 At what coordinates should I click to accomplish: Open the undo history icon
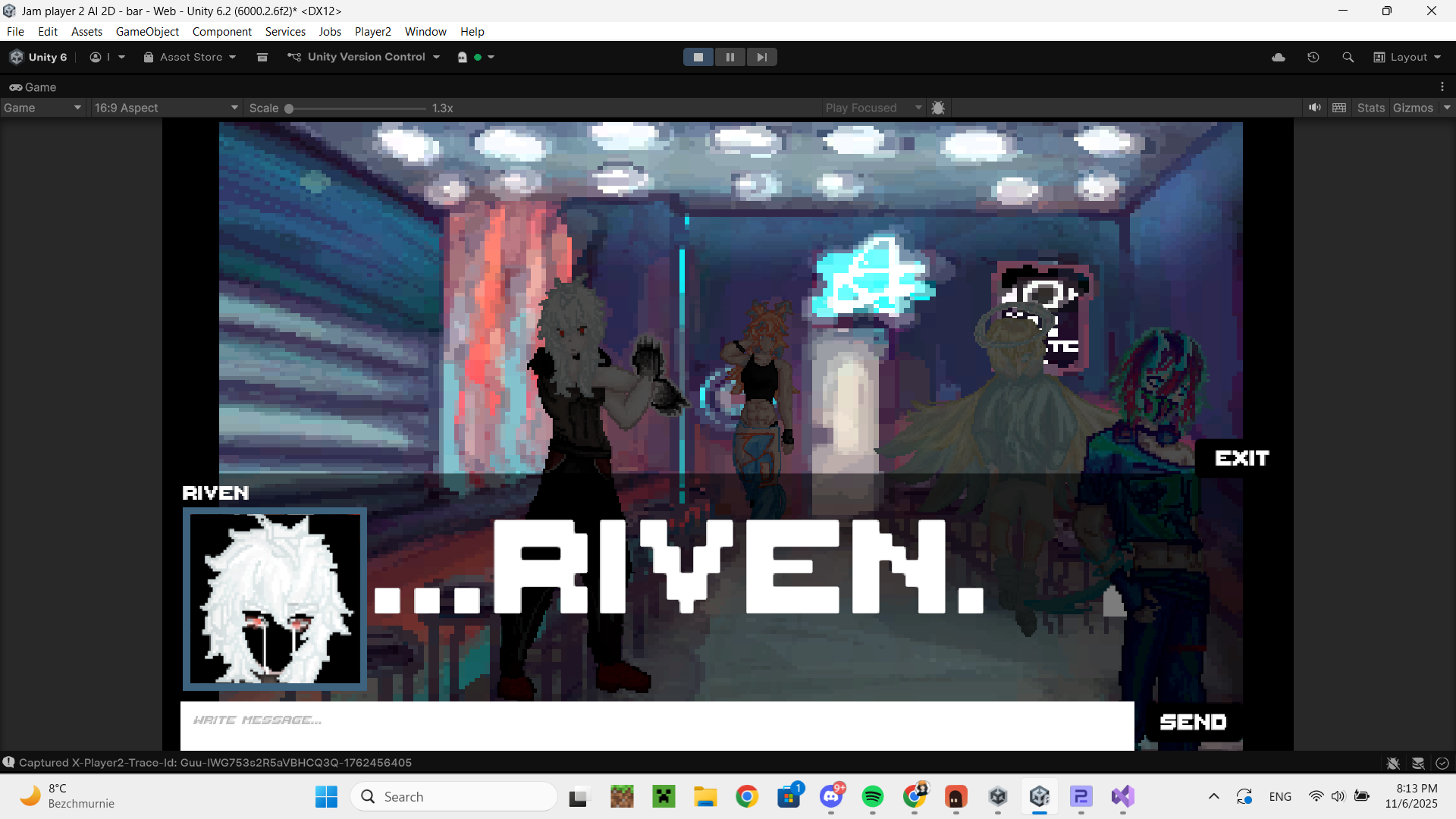coord(1313,58)
